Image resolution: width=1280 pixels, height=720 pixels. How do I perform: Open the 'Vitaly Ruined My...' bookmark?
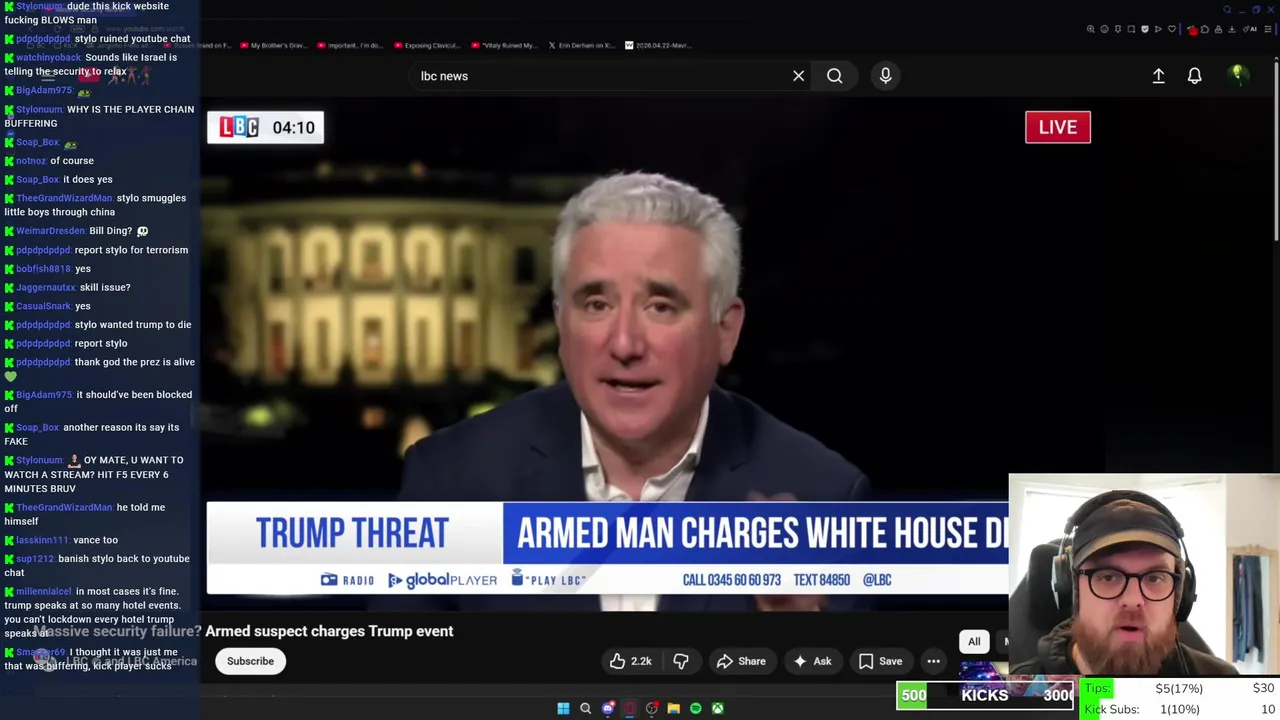pos(505,45)
